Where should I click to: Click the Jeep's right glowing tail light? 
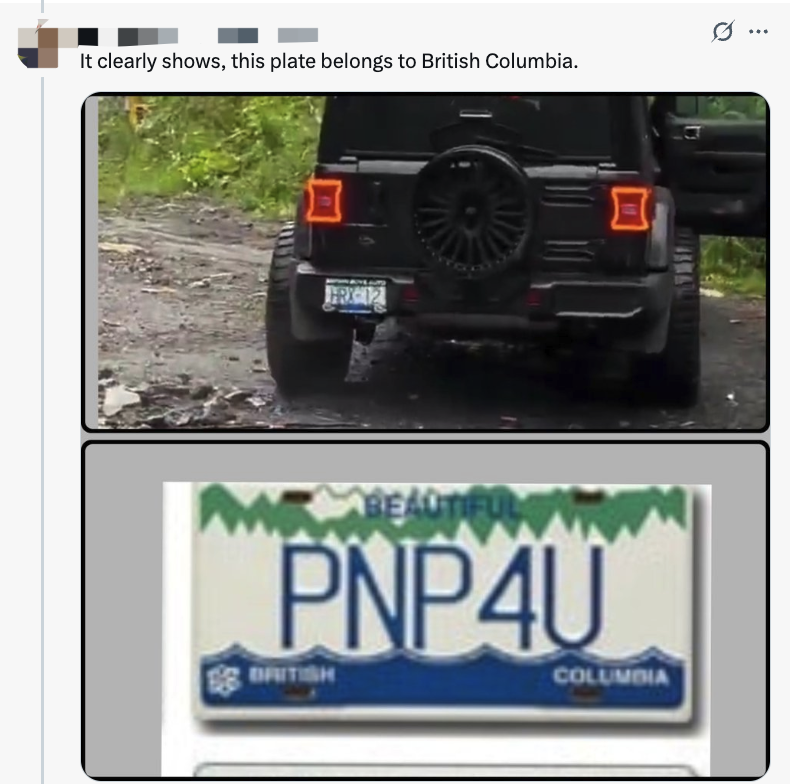coord(630,209)
